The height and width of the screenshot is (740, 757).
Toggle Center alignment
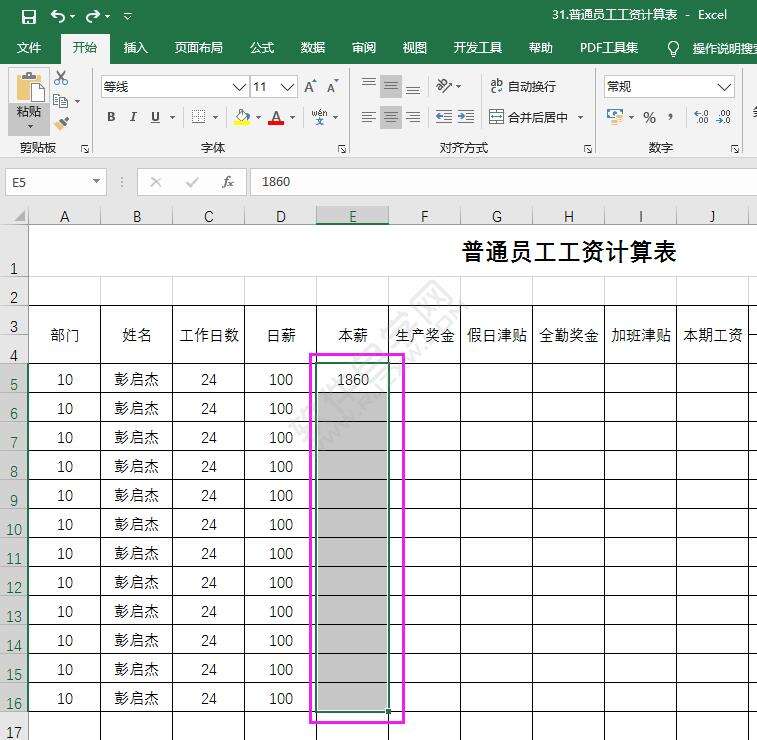pyautogui.click(x=391, y=117)
